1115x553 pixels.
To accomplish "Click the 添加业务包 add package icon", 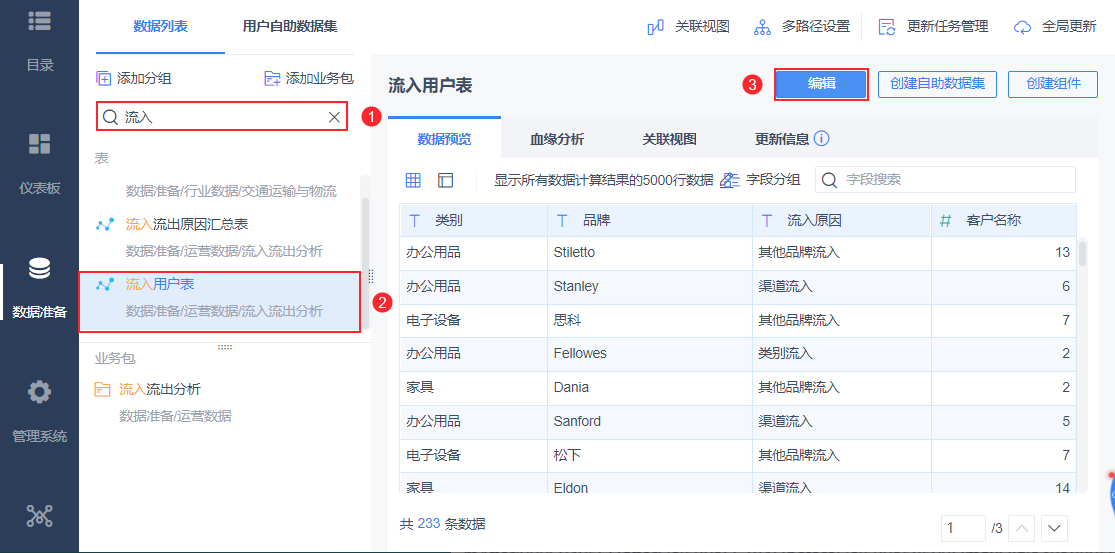I will (272, 78).
